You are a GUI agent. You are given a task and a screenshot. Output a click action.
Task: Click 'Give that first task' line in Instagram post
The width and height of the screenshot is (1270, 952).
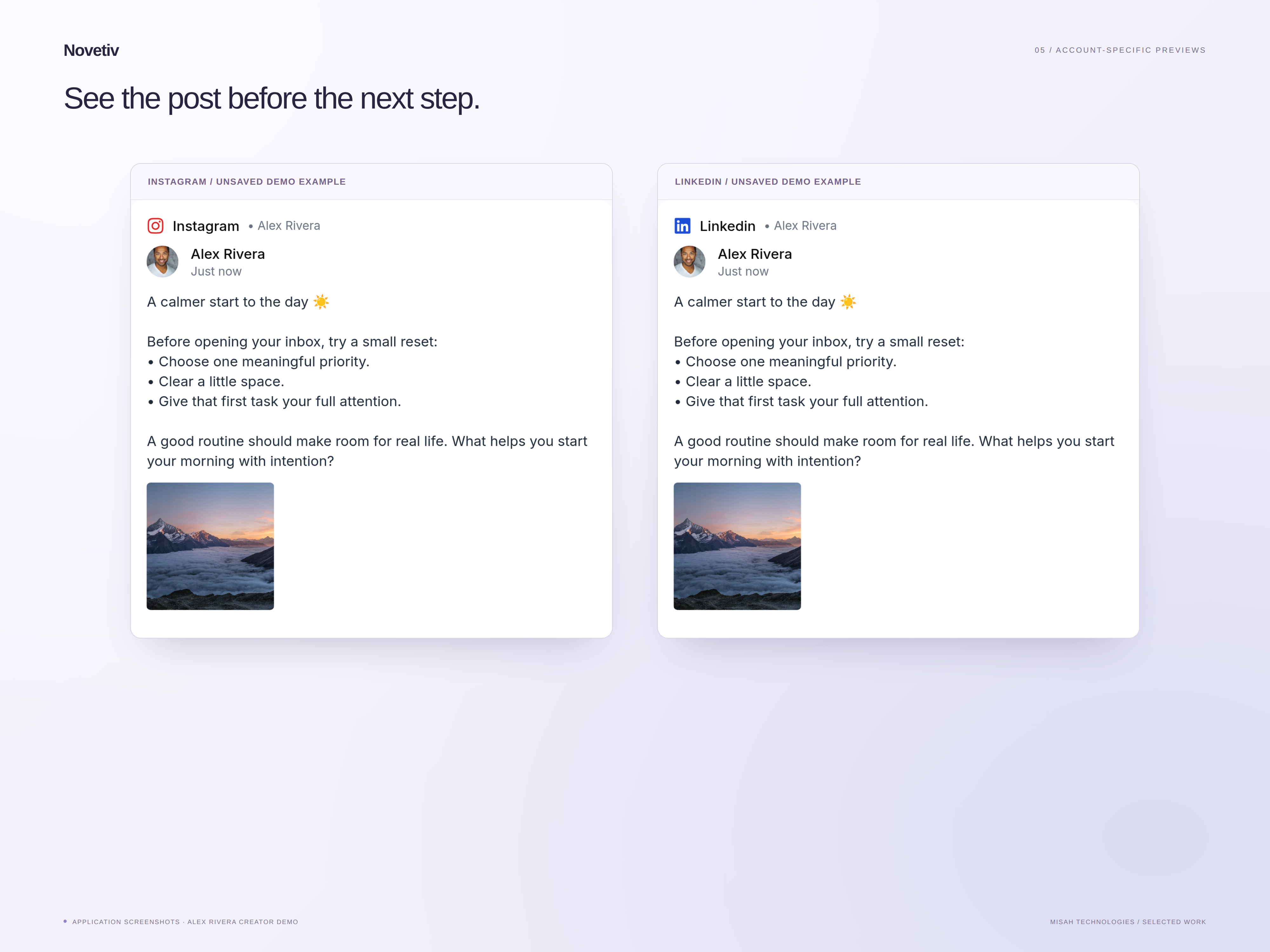pos(274,401)
